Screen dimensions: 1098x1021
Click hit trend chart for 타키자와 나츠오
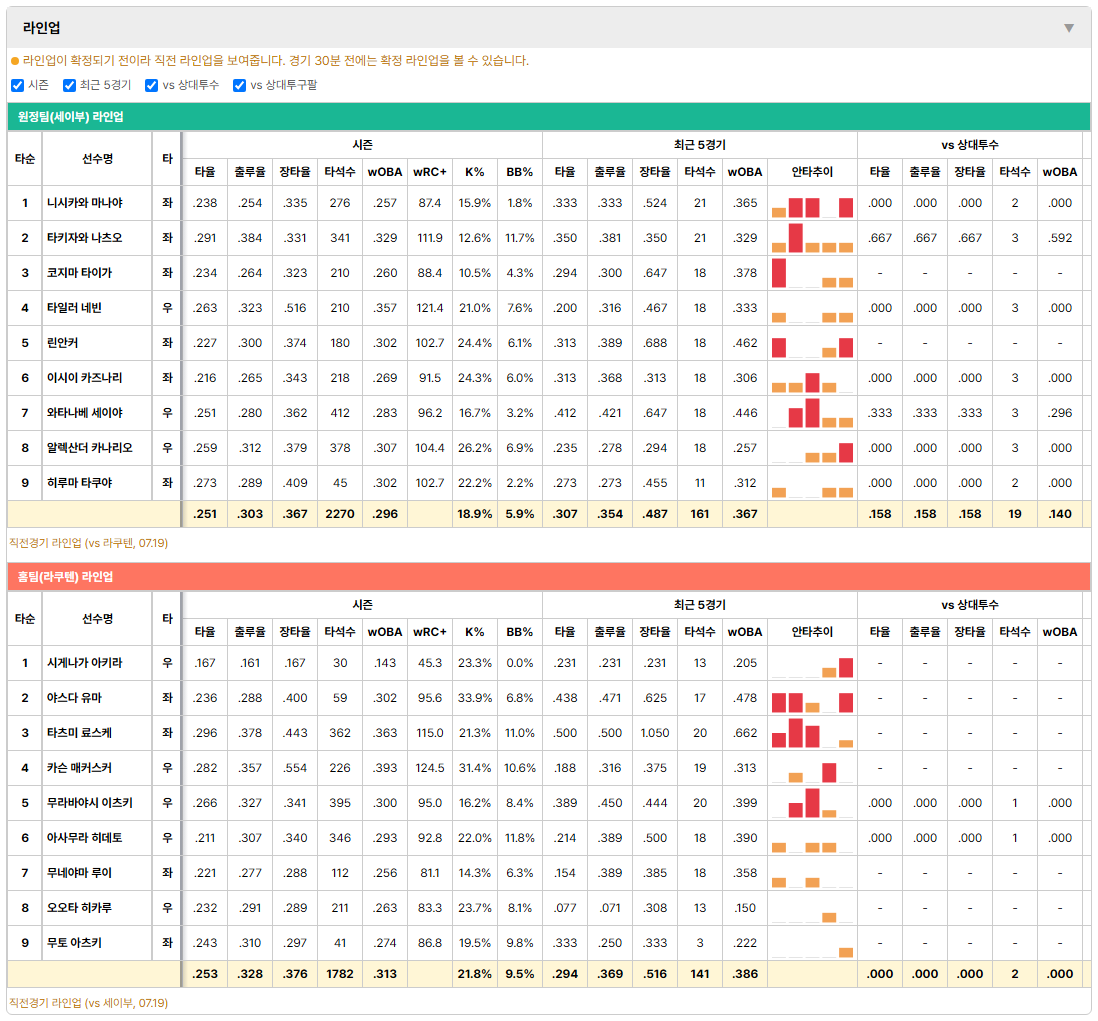(812, 238)
